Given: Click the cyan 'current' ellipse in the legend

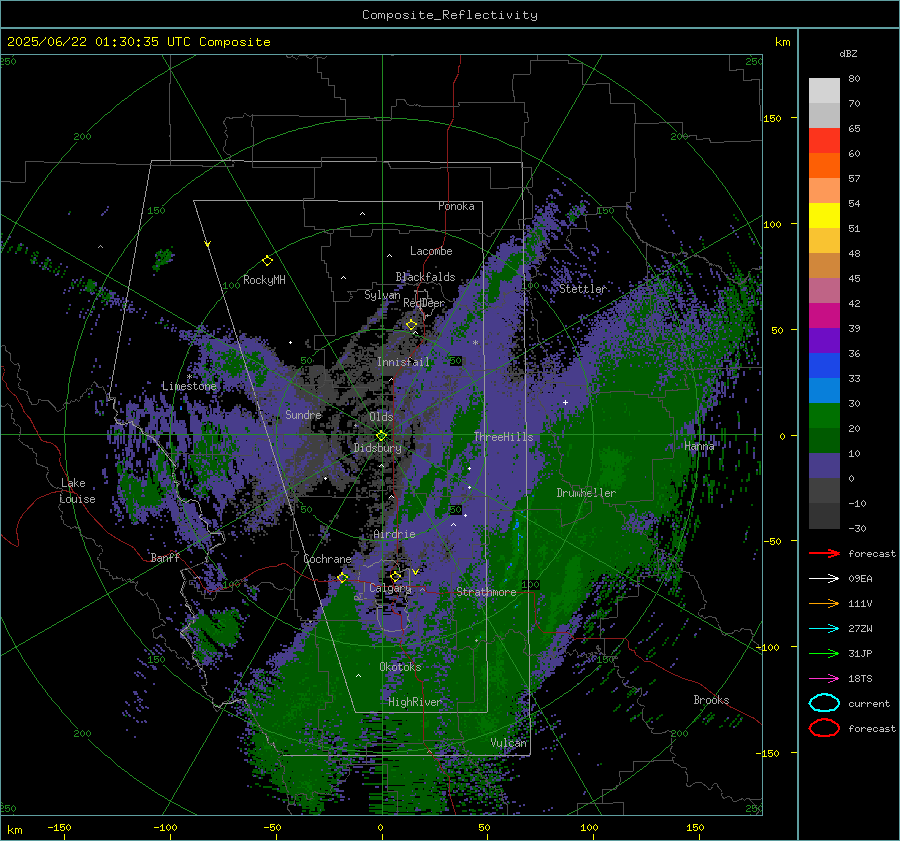Looking at the screenshot, I should tap(824, 703).
